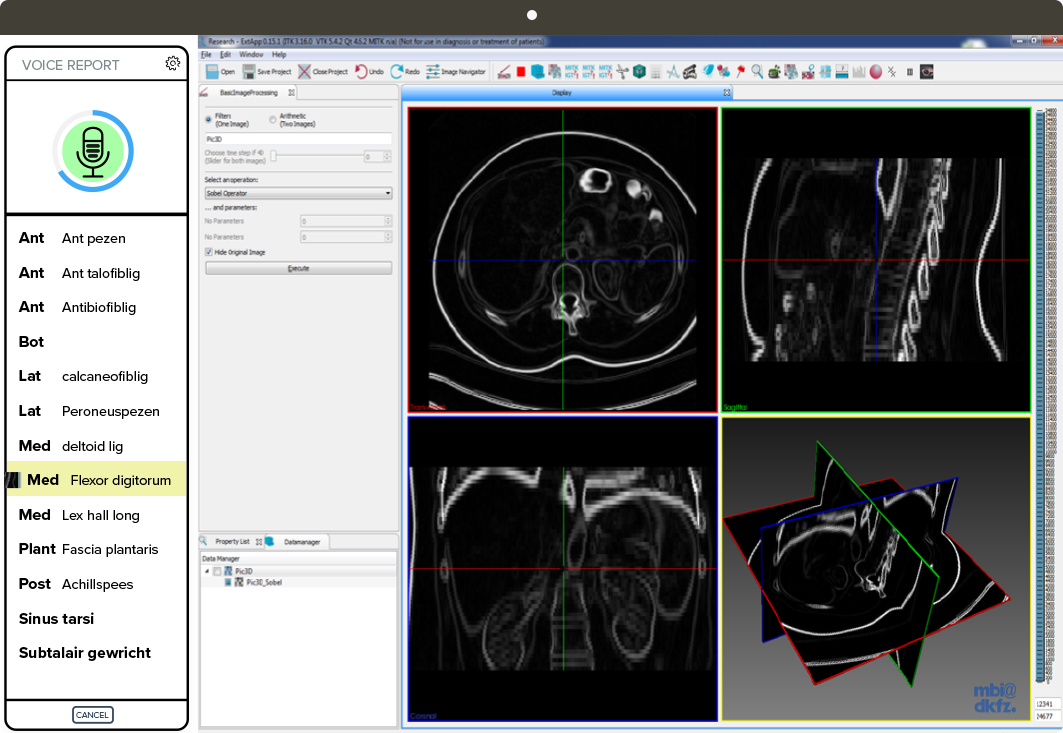Click the time step slider handle
This screenshot has height=733, width=1063.
click(x=274, y=156)
